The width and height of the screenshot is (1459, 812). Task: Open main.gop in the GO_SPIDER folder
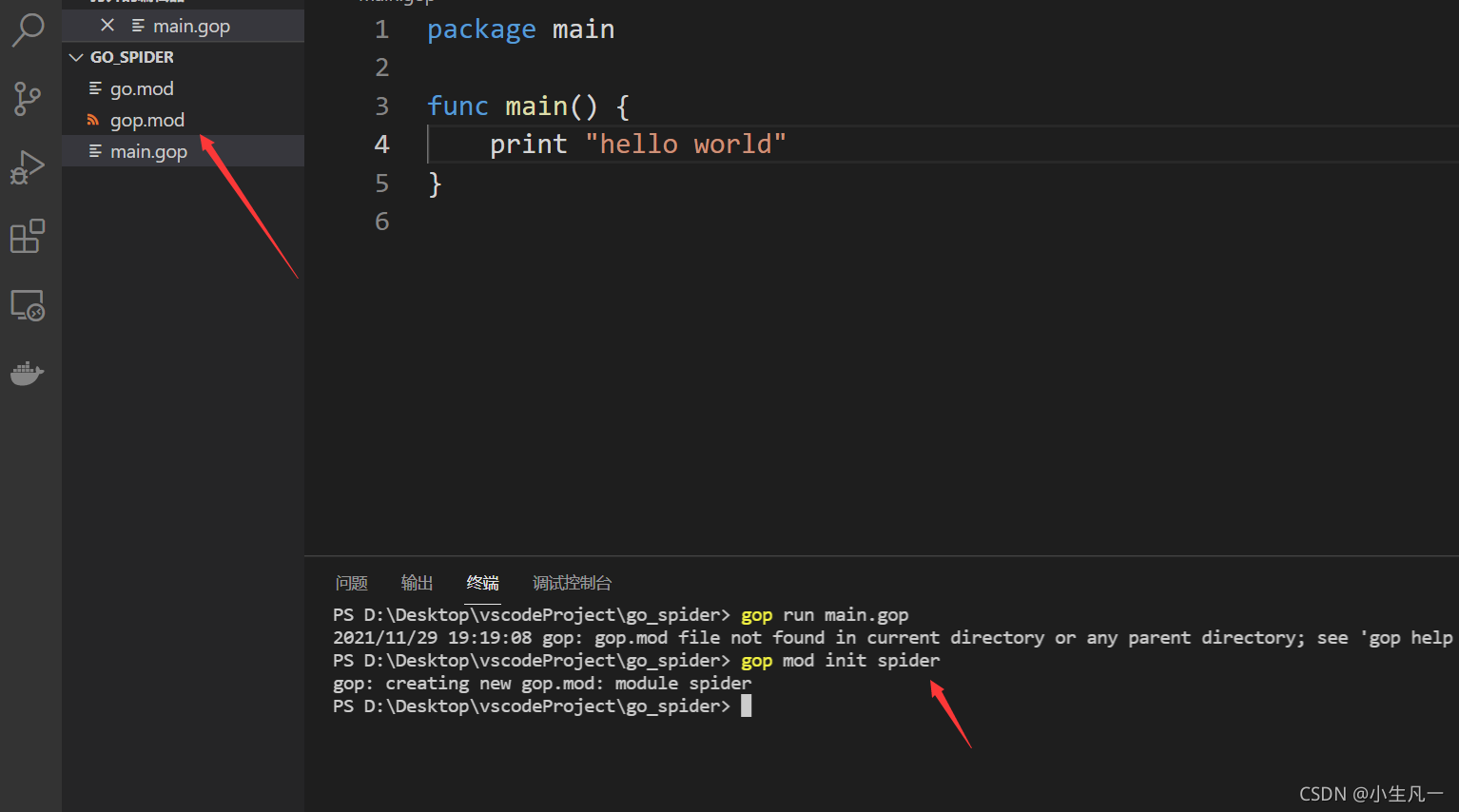click(x=183, y=151)
